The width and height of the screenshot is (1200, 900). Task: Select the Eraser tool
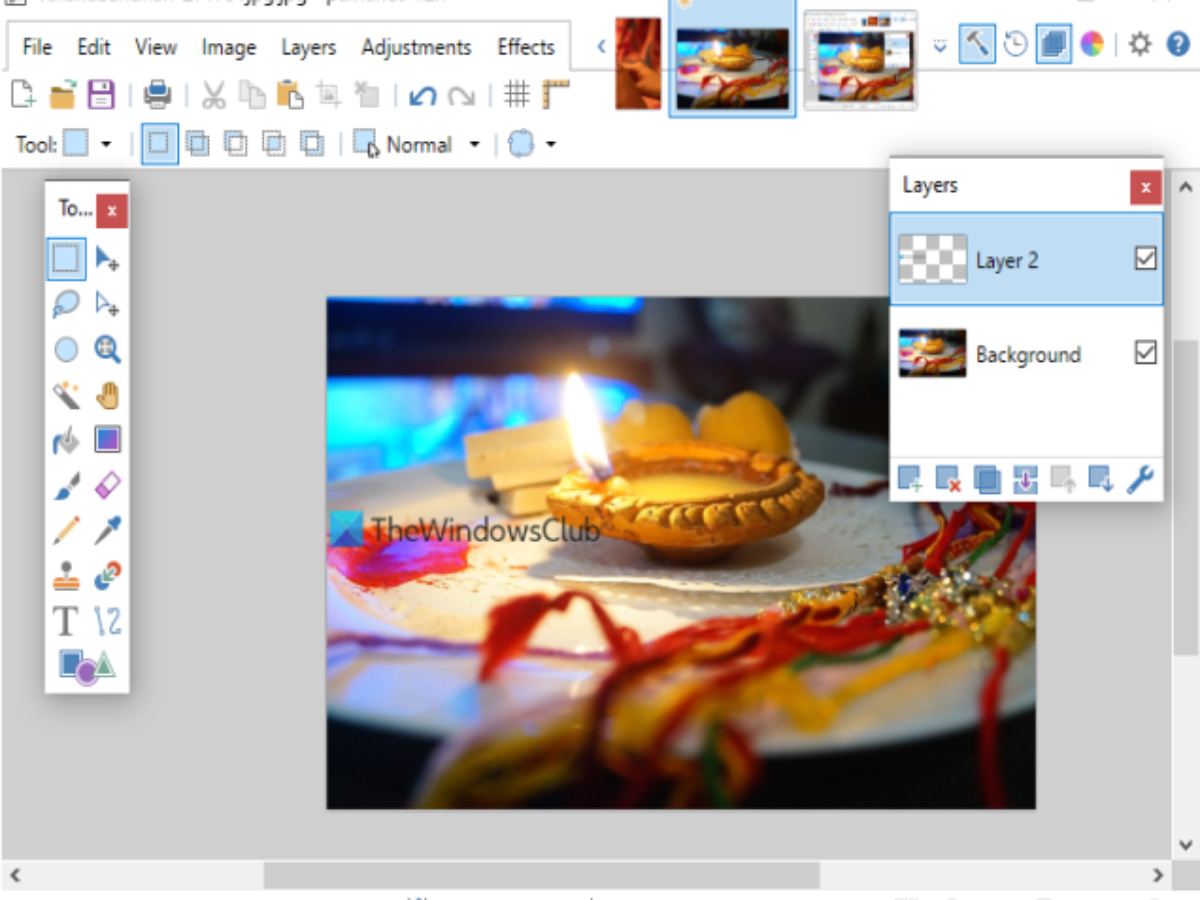[x=107, y=486]
